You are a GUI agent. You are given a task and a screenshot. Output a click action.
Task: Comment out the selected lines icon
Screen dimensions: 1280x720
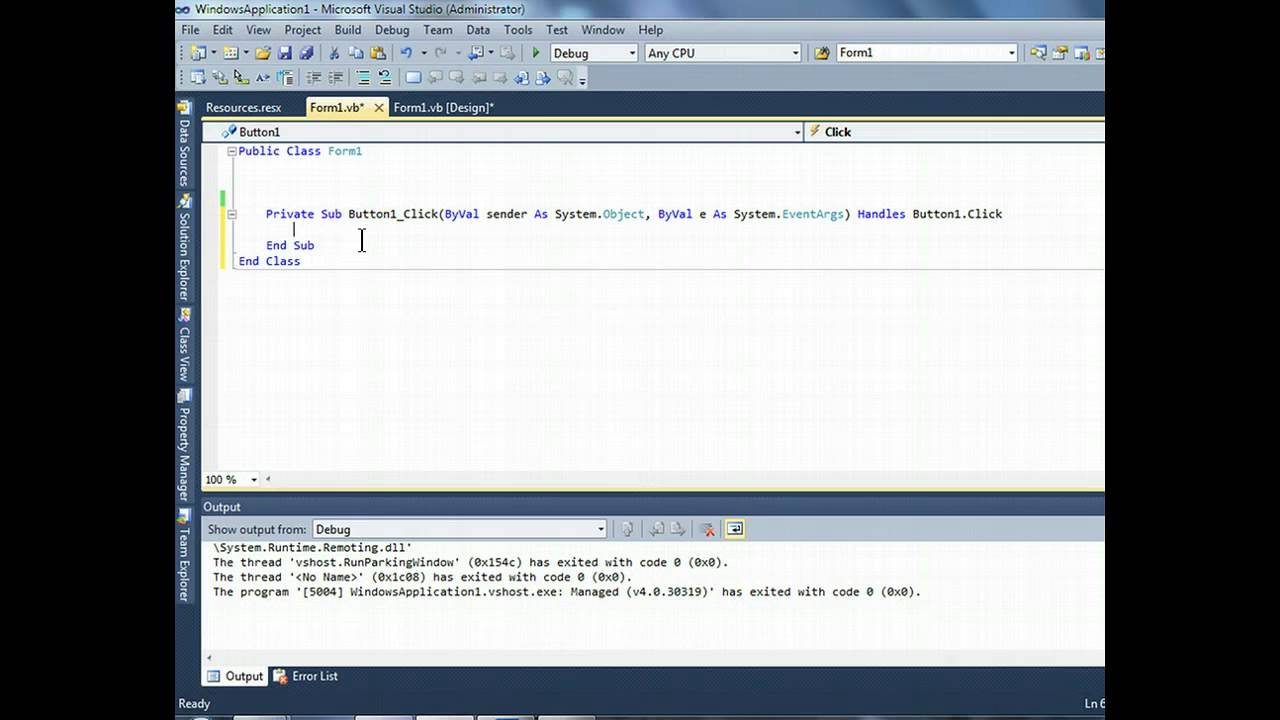tap(363, 77)
